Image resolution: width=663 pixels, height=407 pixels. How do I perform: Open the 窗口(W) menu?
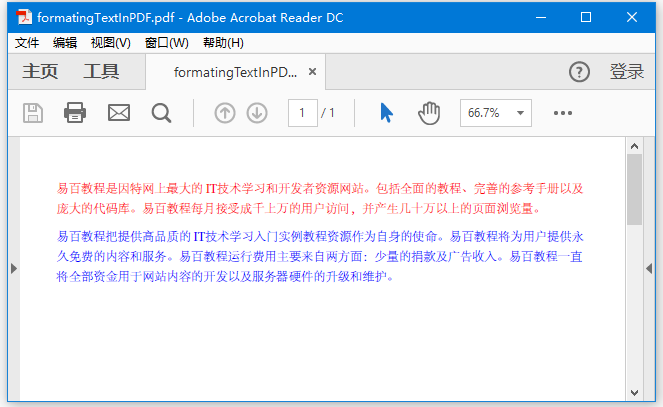click(167, 43)
